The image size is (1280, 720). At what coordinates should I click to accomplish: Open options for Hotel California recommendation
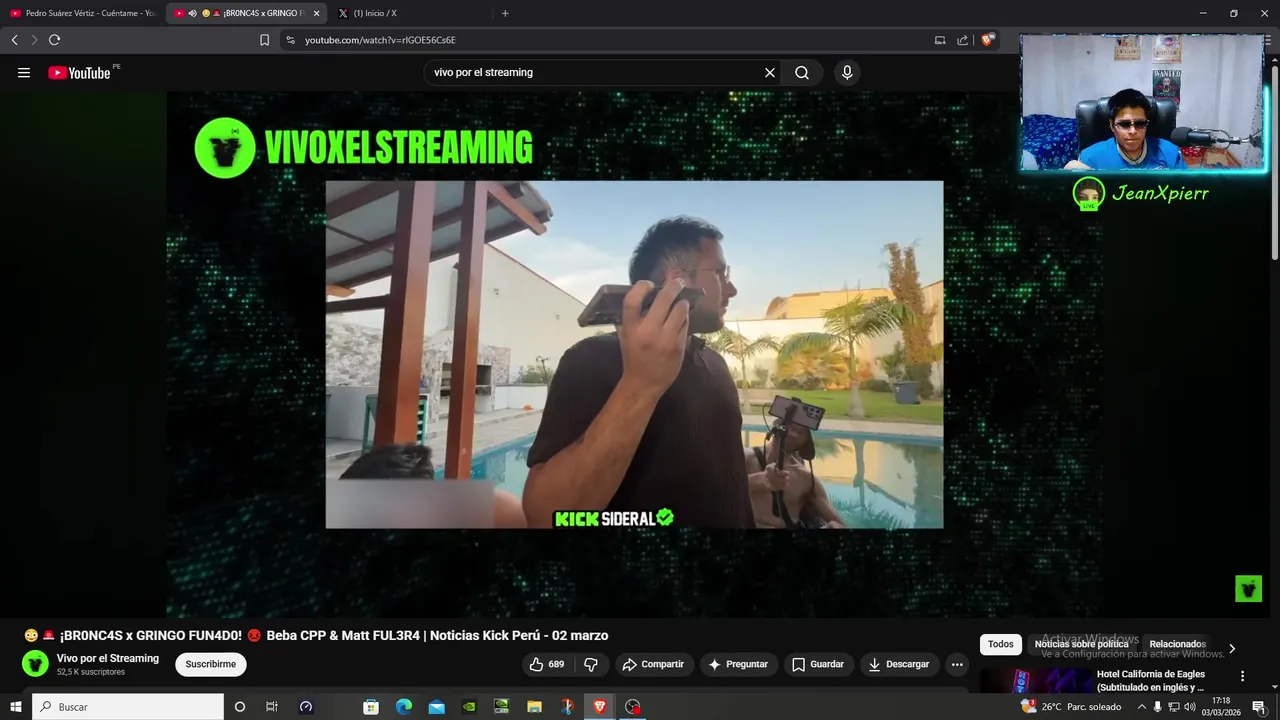(x=1242, y=676)
